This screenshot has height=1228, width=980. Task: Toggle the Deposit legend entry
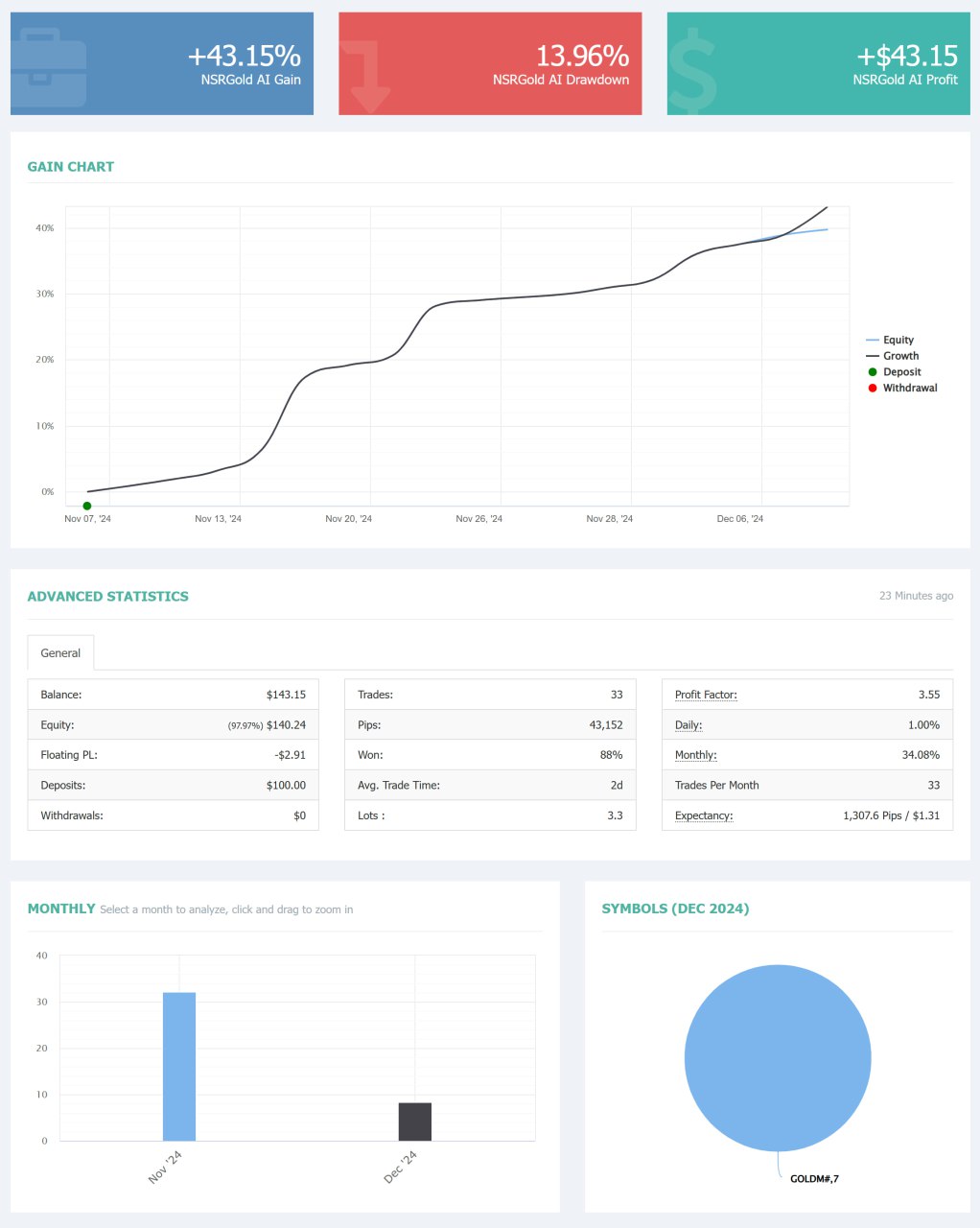901,372
